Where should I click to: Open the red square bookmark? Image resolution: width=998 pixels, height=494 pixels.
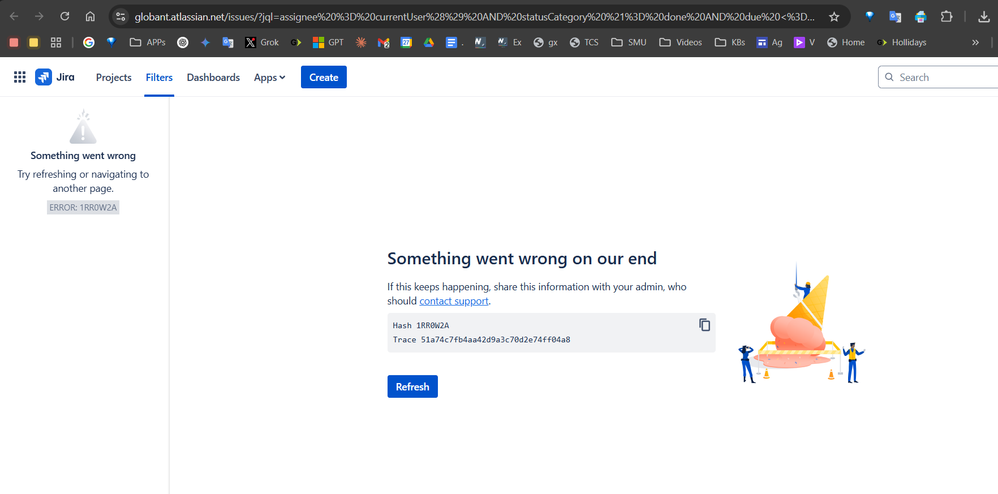[14, 43]
